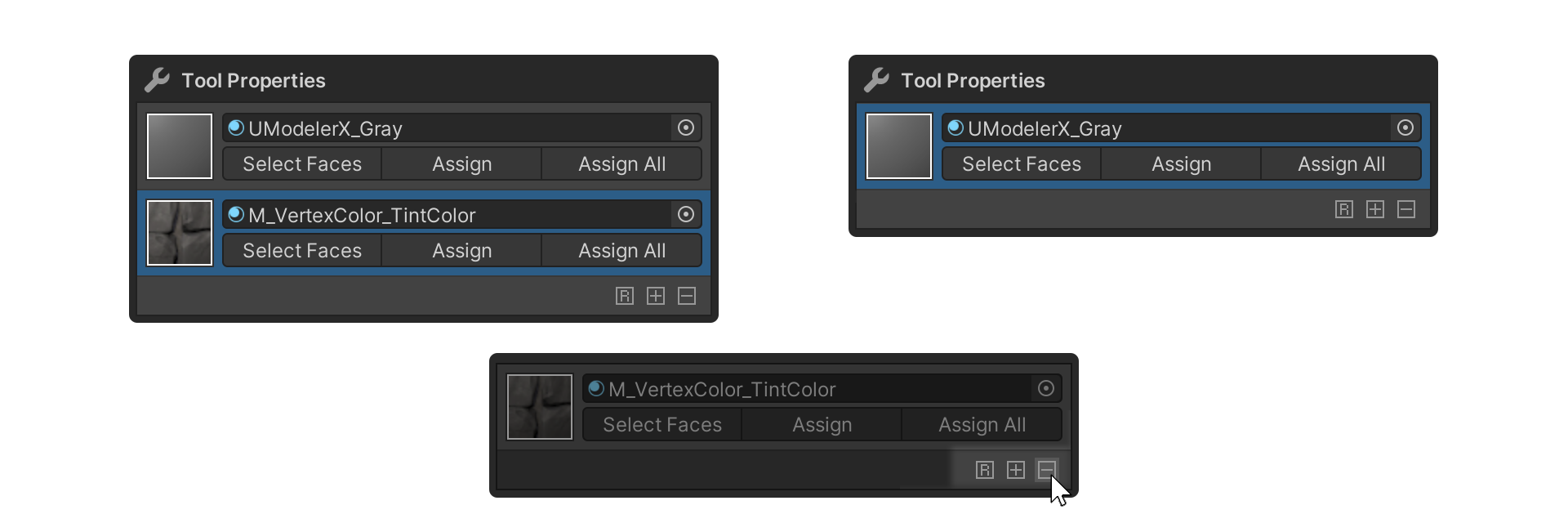Open object picker for M_VertexColor_TintColor in bottom panel
The width and height of the screenshot is (1568, 523).
pyautogui.click(x=1046, y=388)
